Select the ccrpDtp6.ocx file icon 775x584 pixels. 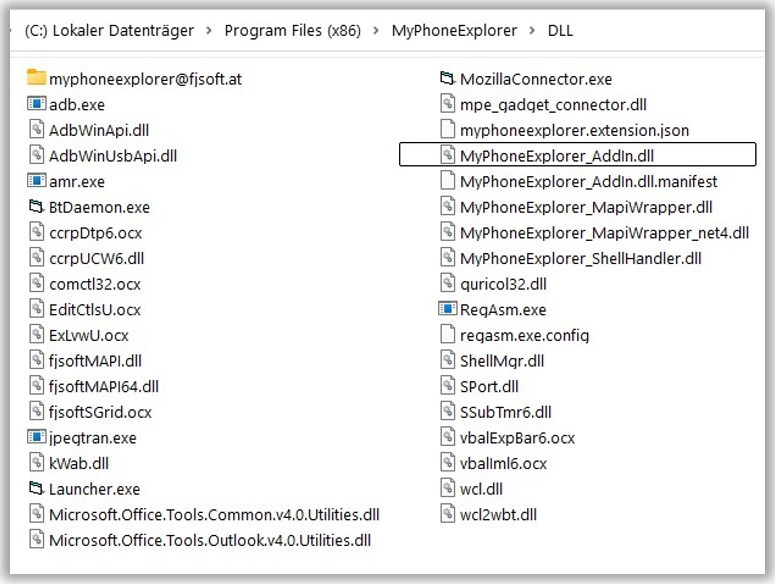37,232
